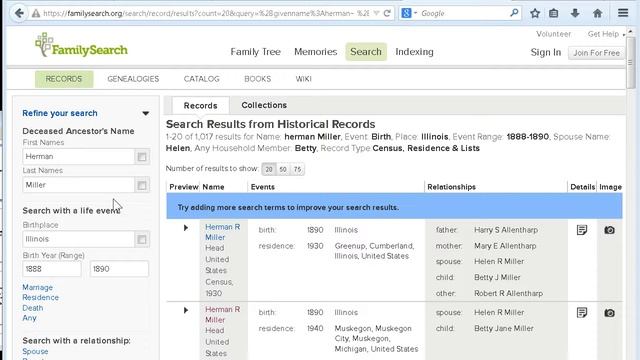
Task: Switch to the Books tab
Action: click(257, 79)
